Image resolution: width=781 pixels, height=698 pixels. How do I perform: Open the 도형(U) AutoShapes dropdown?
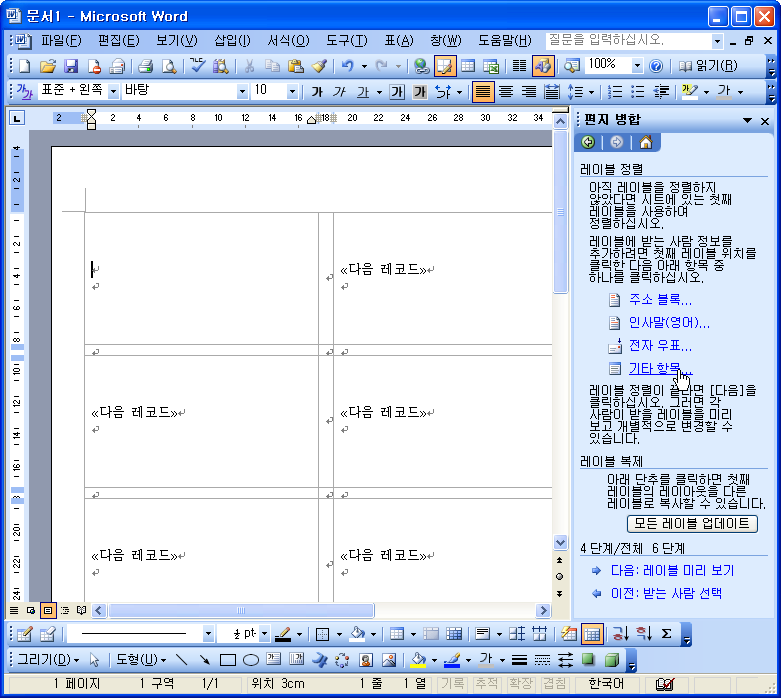[141, 660]
